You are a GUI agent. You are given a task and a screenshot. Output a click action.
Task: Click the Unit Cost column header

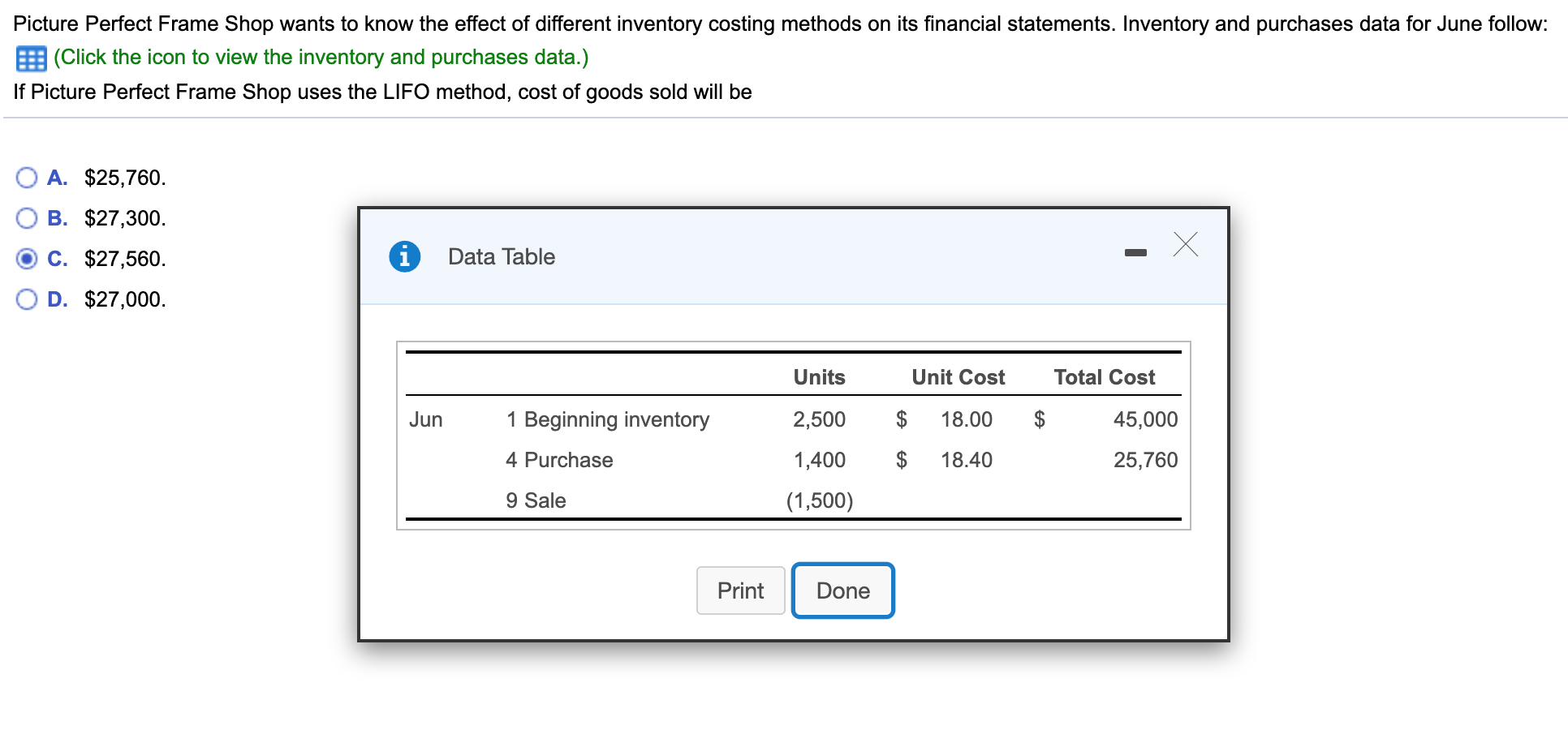[958, 377]
